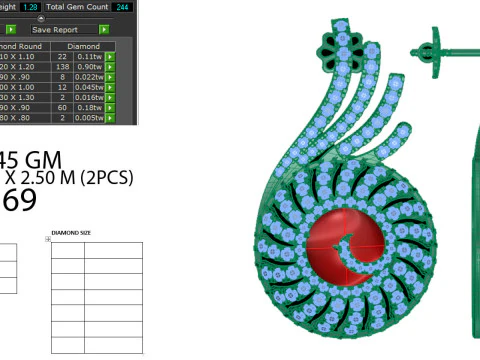Click the Diamond column header
The height and width of the screenshot is (360, 480).
tap(83, 46)
